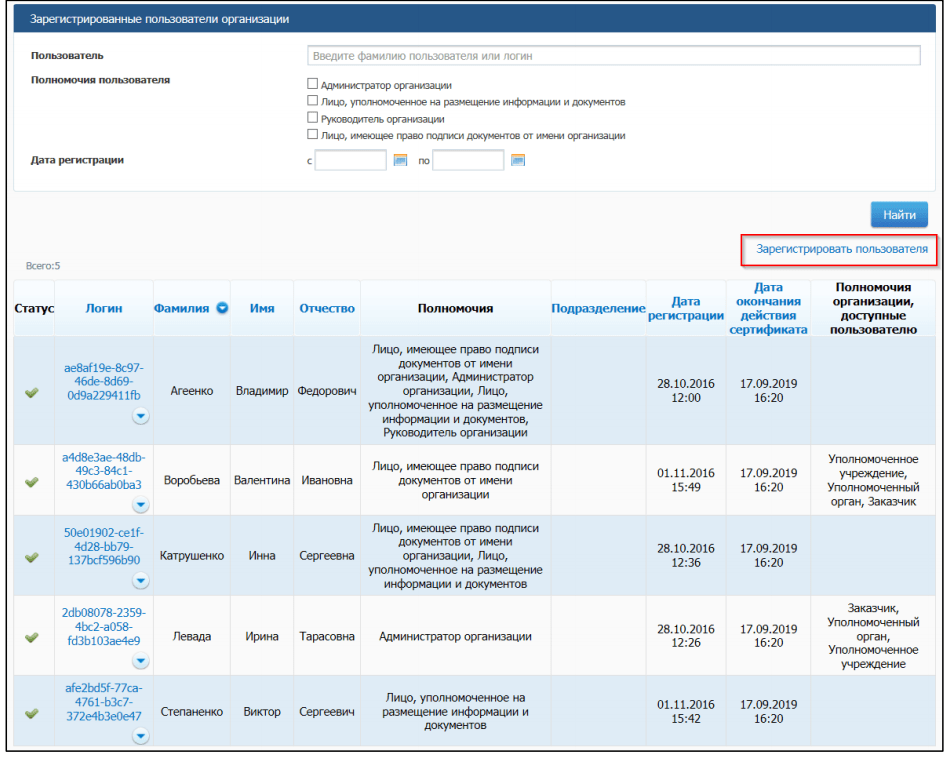Click registration date 28.10.2016 12:00
This screenshot has height=766, width=951.
[686, 391]
